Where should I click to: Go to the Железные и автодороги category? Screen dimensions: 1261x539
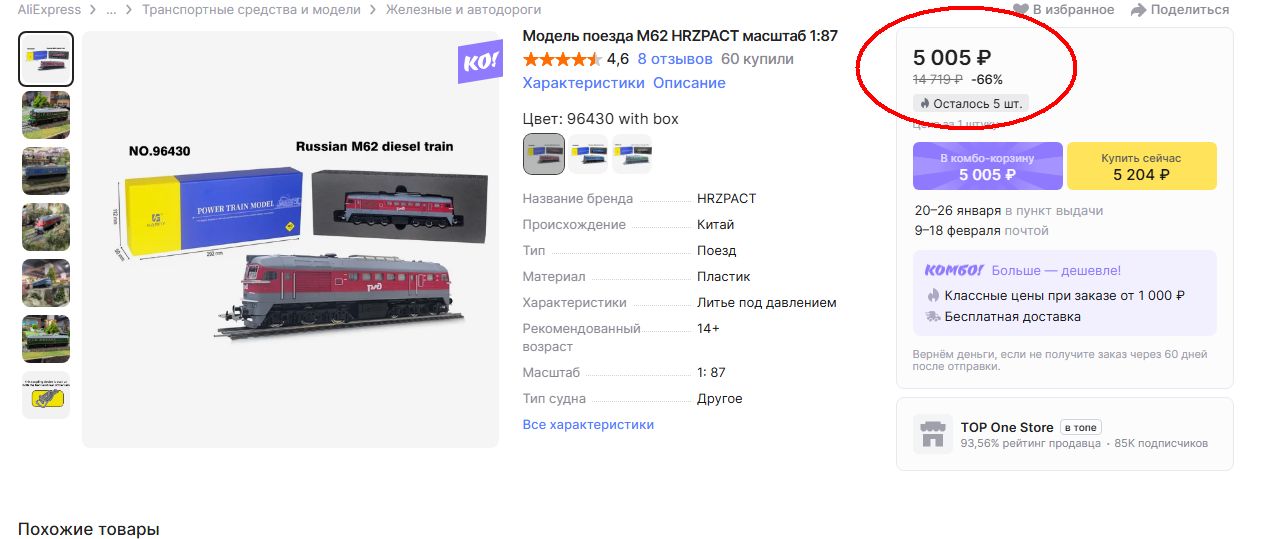(464, 10)
